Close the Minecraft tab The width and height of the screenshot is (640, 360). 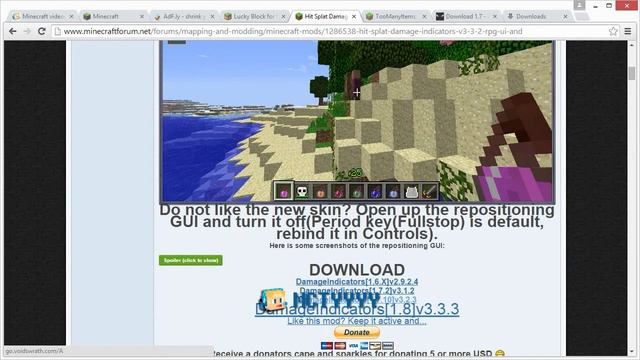(142, 16)
